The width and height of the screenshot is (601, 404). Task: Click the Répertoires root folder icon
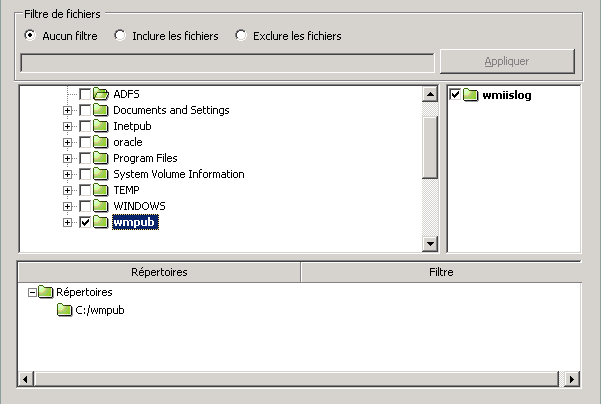click(46, 292)
